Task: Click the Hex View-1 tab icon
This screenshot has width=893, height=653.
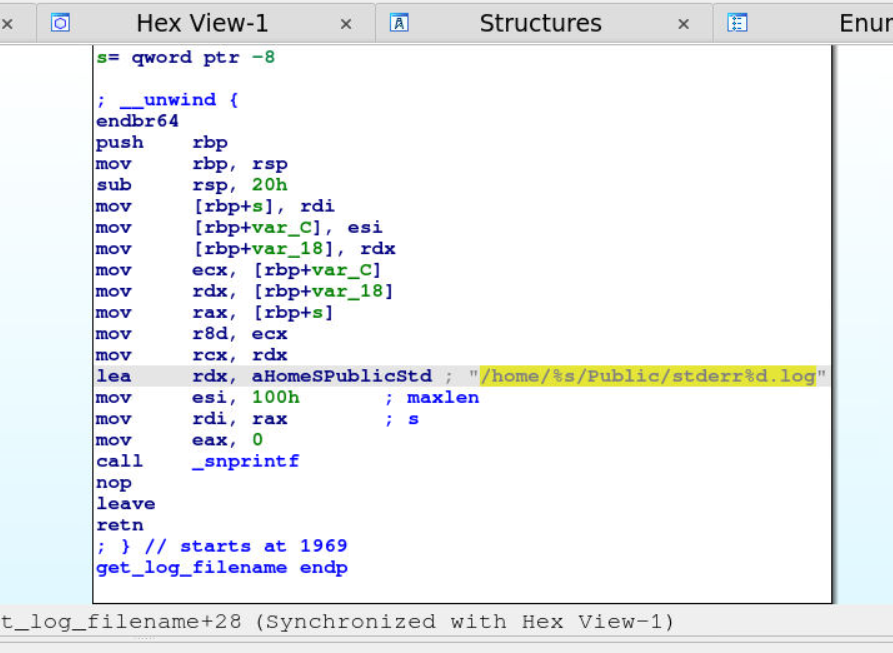Action: click(x=60, y=23)
